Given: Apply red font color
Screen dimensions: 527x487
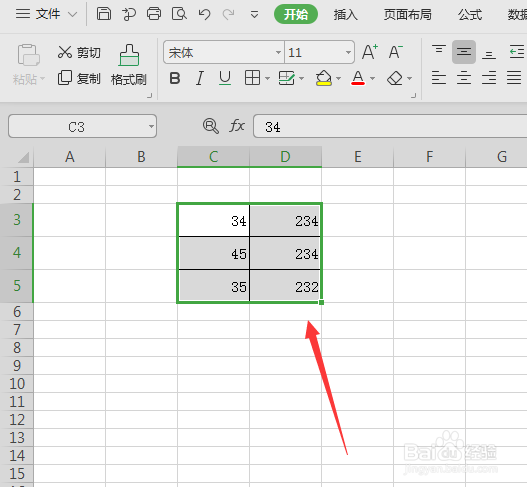Looking at the screenshot, I should [358, 78].
